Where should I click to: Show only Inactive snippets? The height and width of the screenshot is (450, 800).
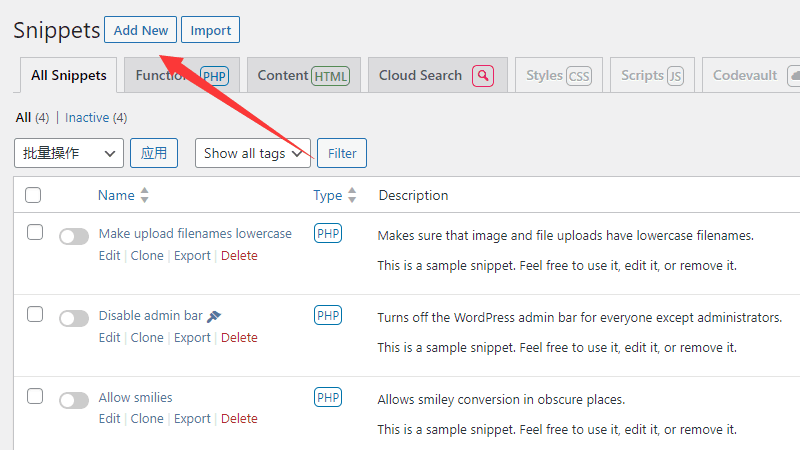click(x=87, y=117)
